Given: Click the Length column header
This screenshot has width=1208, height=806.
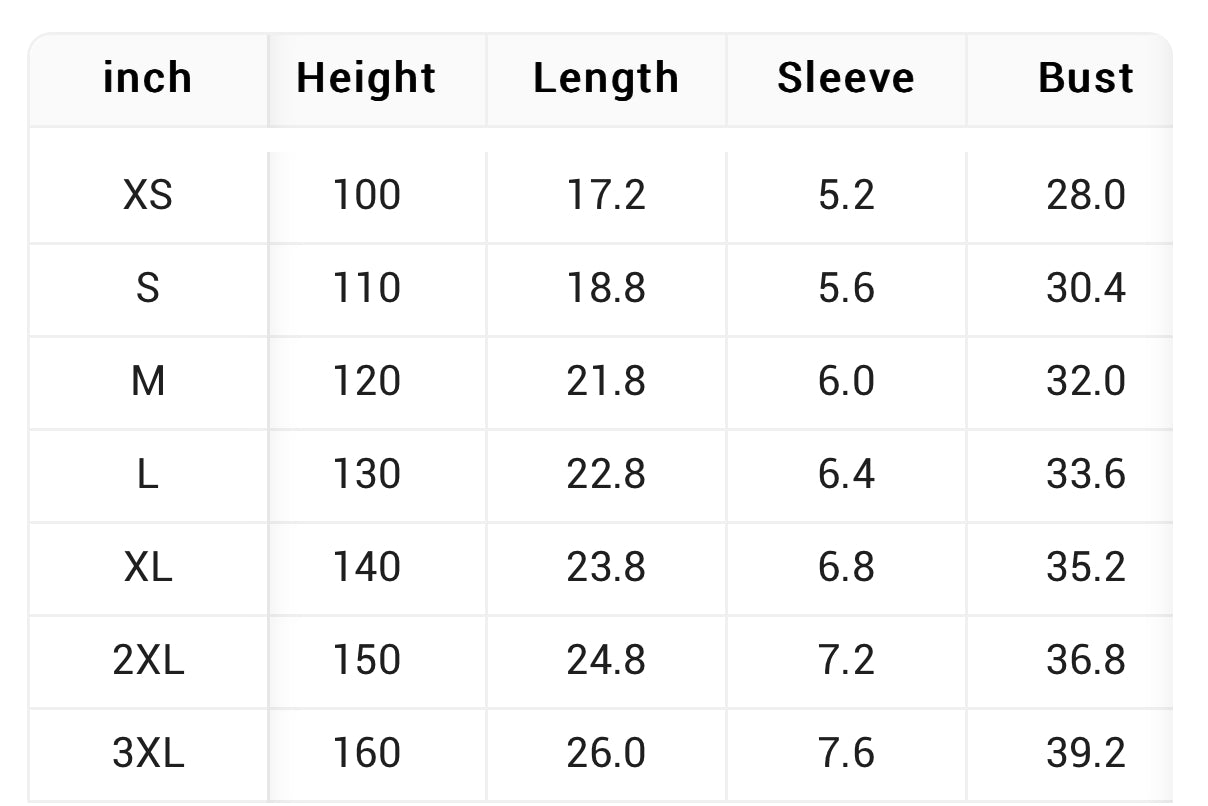Looking at the screenshot, I should point(606,78).
